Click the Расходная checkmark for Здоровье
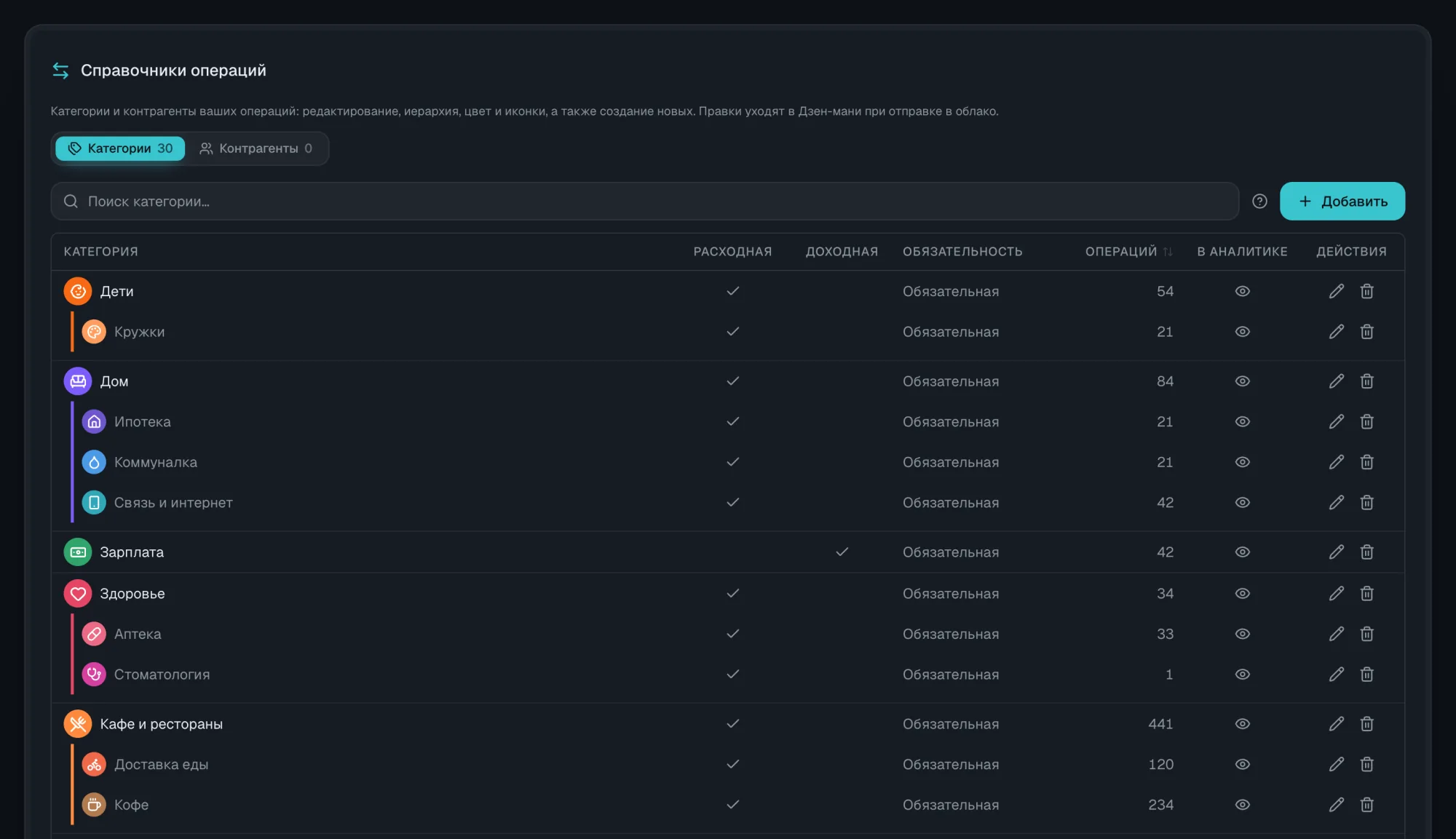The image size is (1456, 839). coord(732,594)
